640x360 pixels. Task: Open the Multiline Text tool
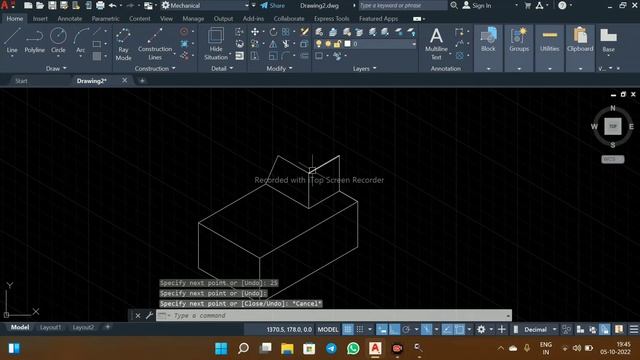[x=436, y=44]
